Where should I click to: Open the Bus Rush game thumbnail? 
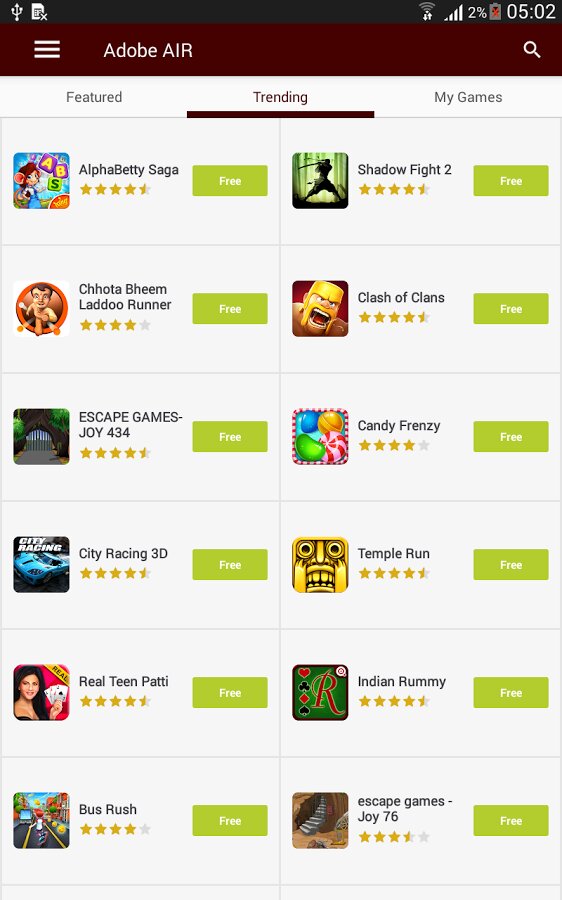point(41,821)
